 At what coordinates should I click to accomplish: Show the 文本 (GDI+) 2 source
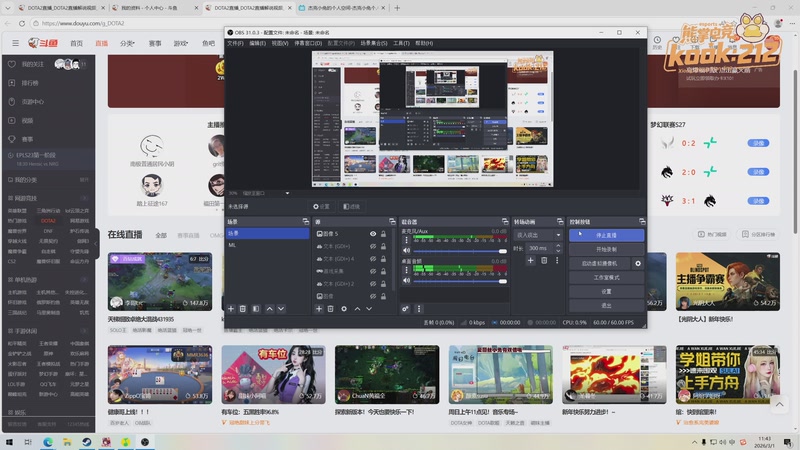[x=373, y=284]
